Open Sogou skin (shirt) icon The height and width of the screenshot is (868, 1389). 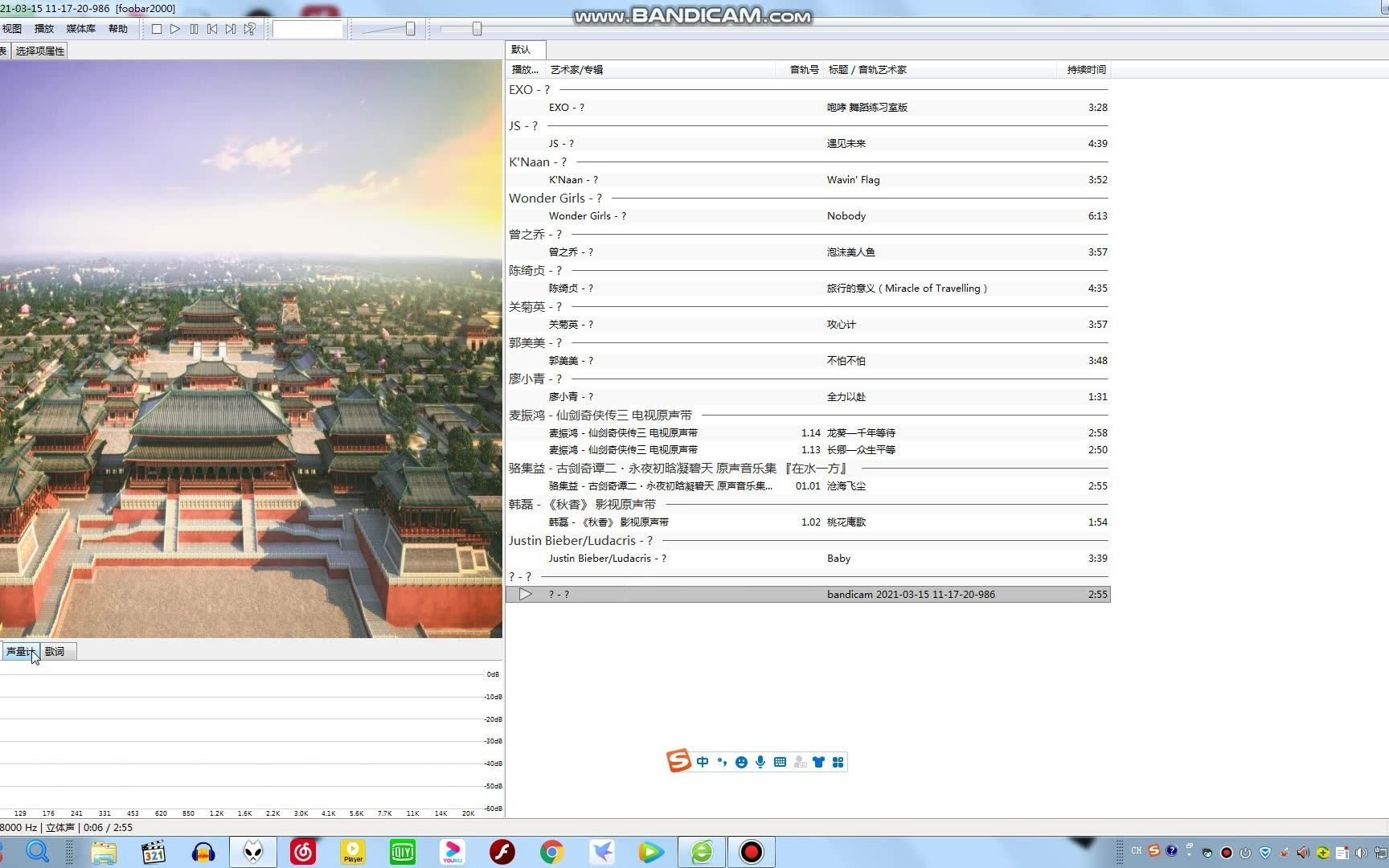(x=818, y=762)
